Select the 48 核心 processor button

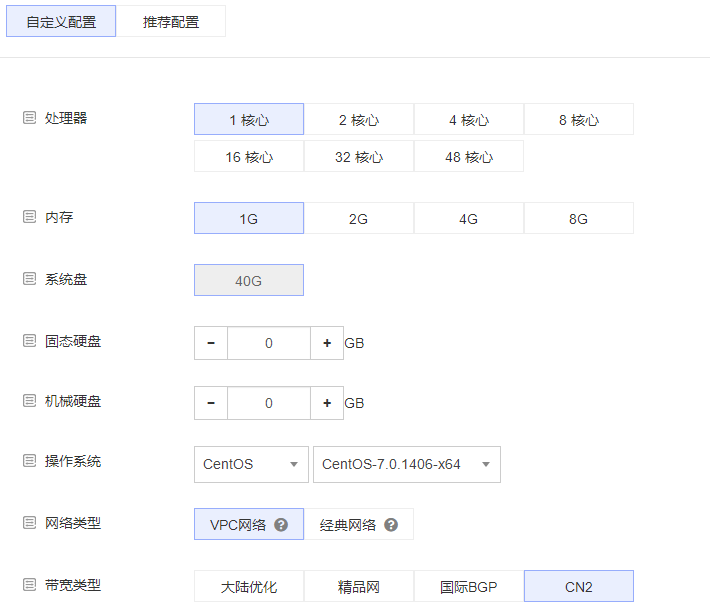(x=469, y=157)
